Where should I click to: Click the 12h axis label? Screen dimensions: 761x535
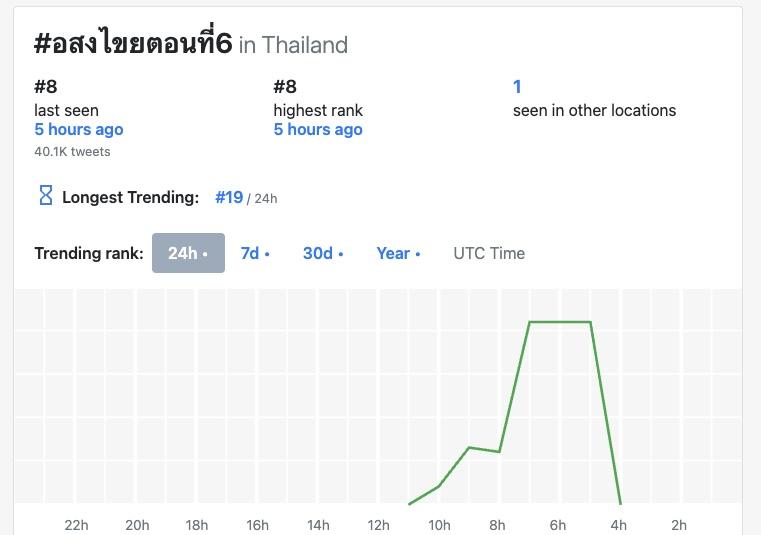[378, 525]
